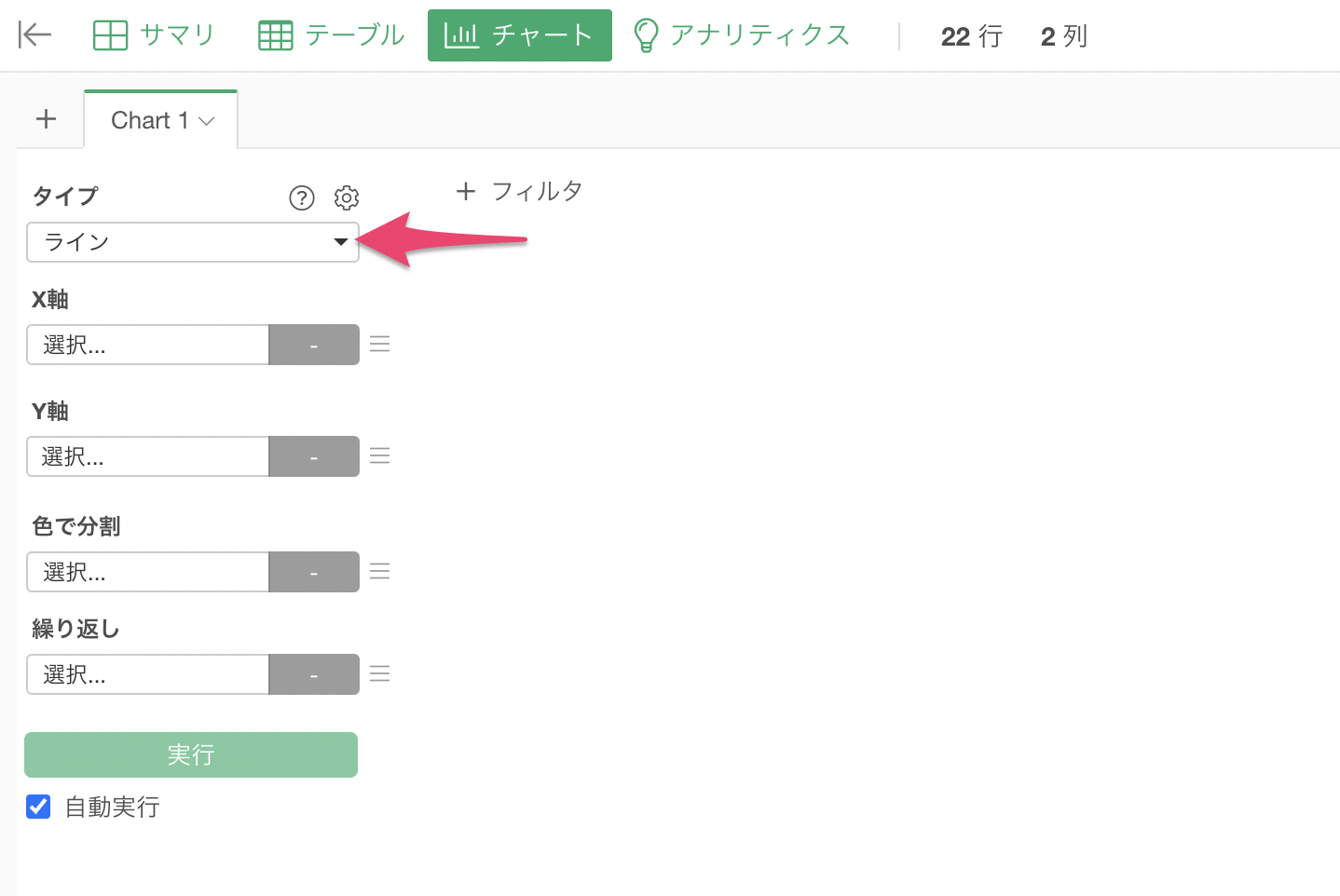Click the Y軸 row menu lines icon

coord(379,455)
